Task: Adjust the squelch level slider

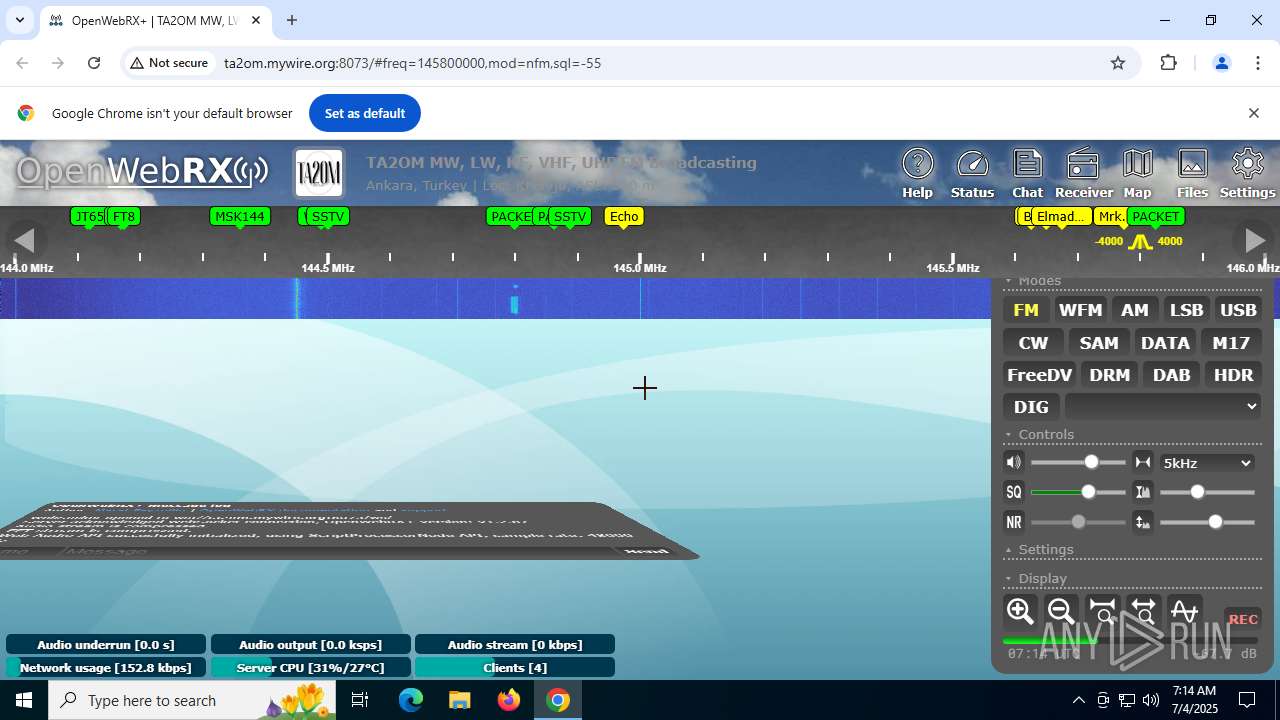Action: (1078, 492)
